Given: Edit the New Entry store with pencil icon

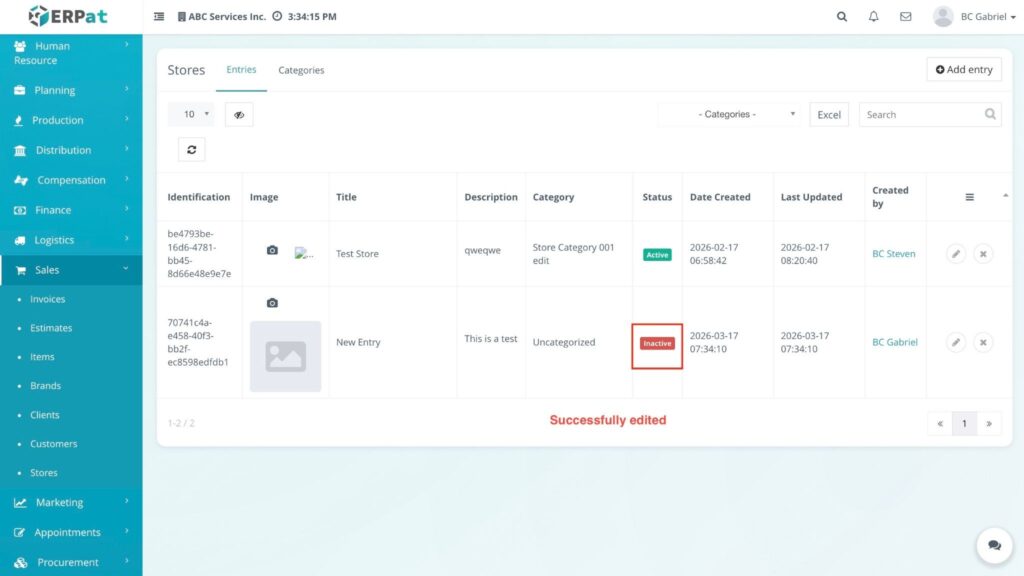Looking at the screenshot, I should 956,342.
